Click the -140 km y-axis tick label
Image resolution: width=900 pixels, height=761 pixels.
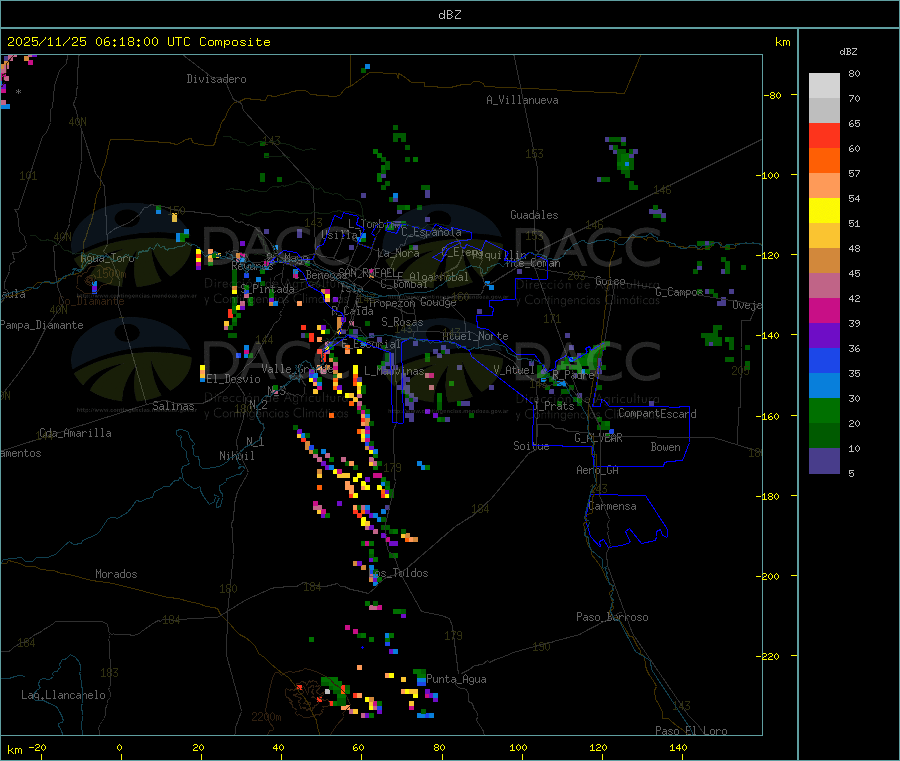click(x=769, y=335)
